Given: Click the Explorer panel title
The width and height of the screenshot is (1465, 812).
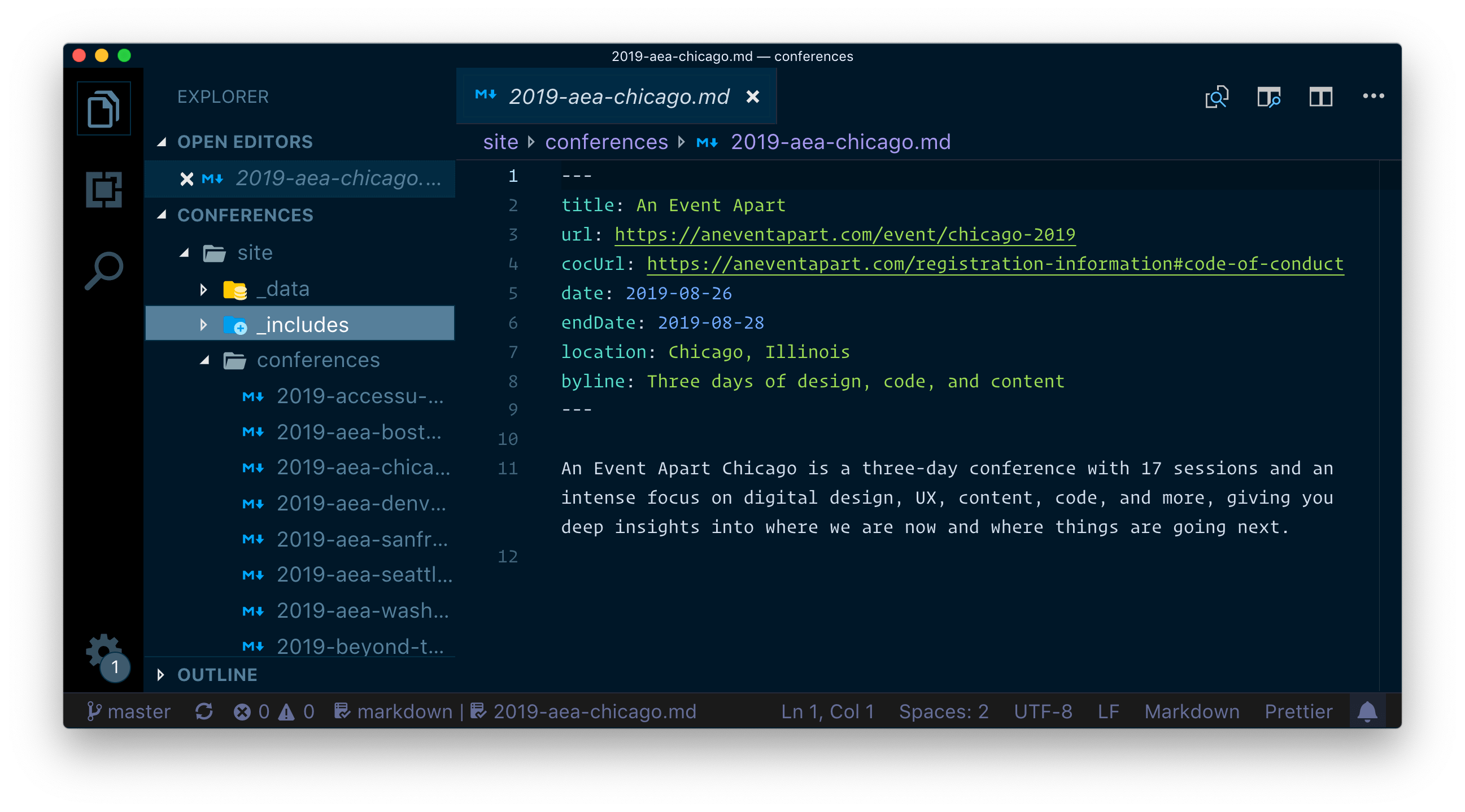Looking at the screenshot, I should point(223,97).
